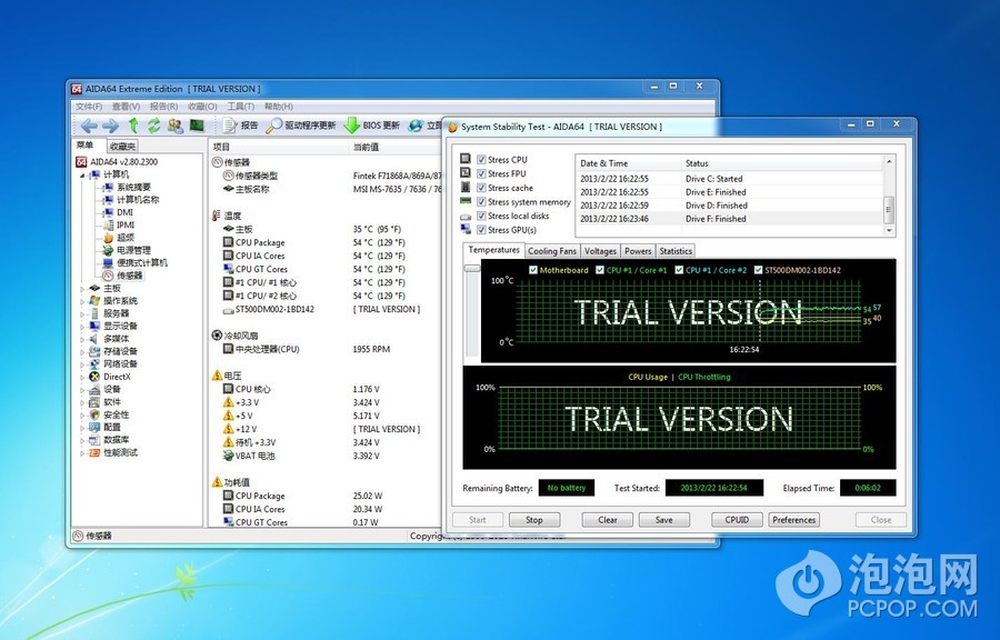Switch to the 收藏夹 favorites tab
This screenshot has width=1000, height=640.
pos(122,147)
